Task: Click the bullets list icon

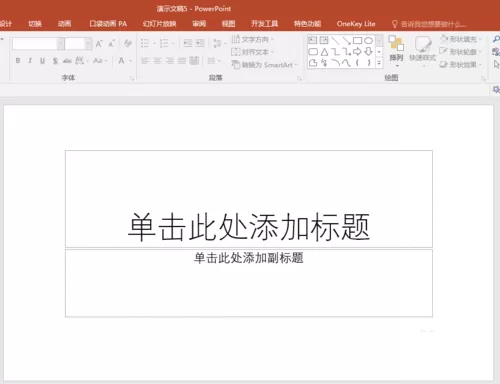Action: click(145, 43)
